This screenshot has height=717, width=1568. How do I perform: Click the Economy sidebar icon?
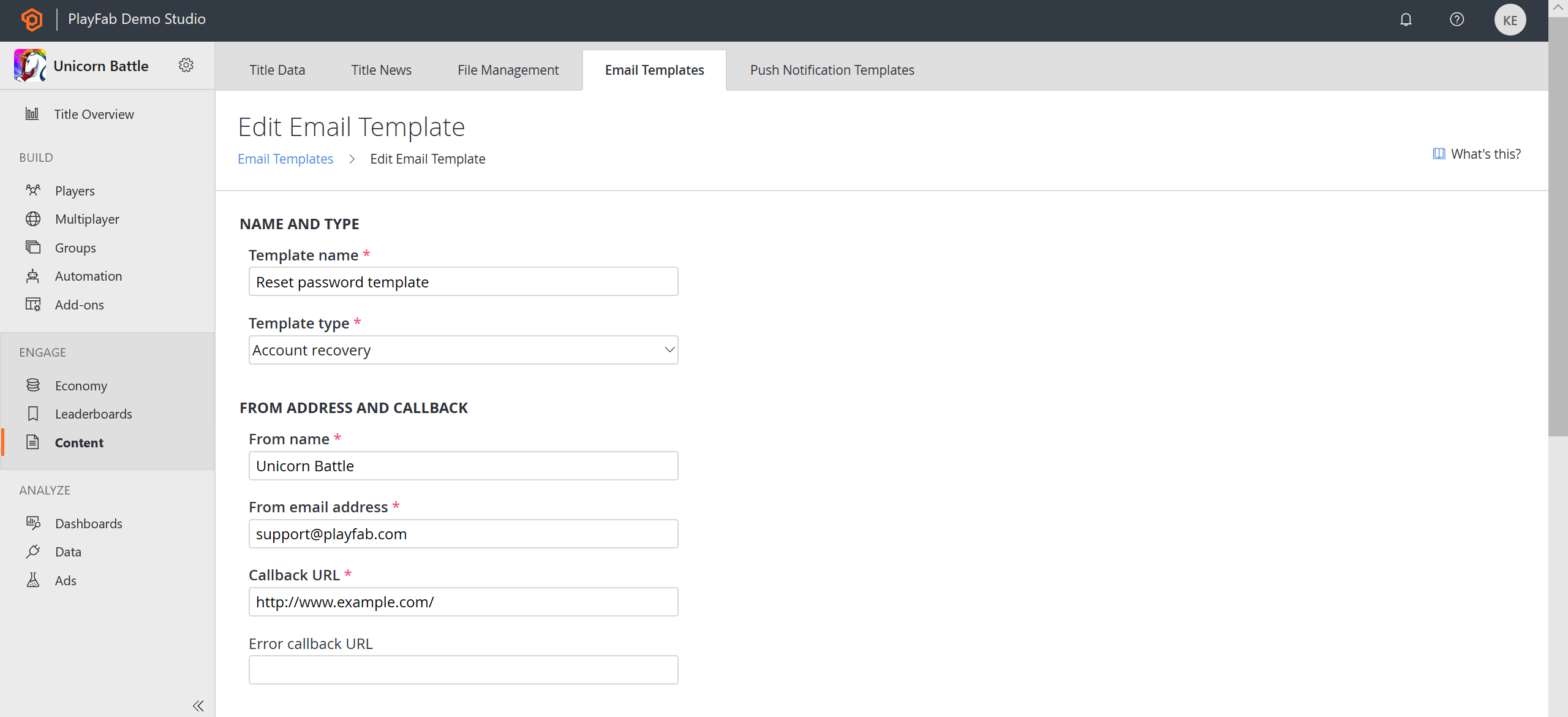tap(33, 385)
